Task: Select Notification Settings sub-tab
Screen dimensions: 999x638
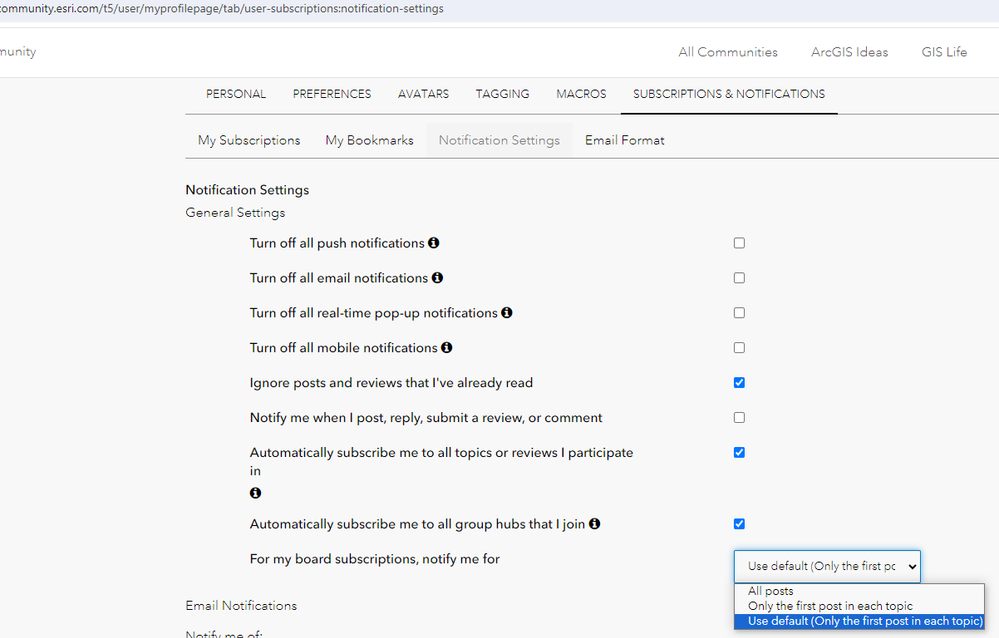Action: [499, 140]
